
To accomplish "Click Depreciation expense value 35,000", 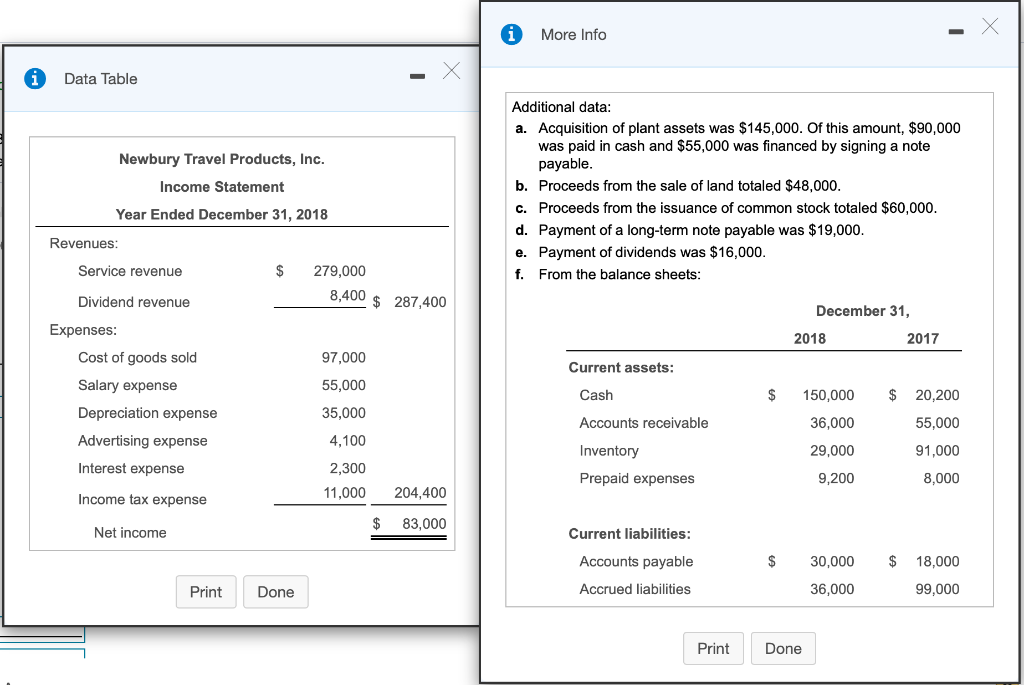I will click(x=344, y=413).
